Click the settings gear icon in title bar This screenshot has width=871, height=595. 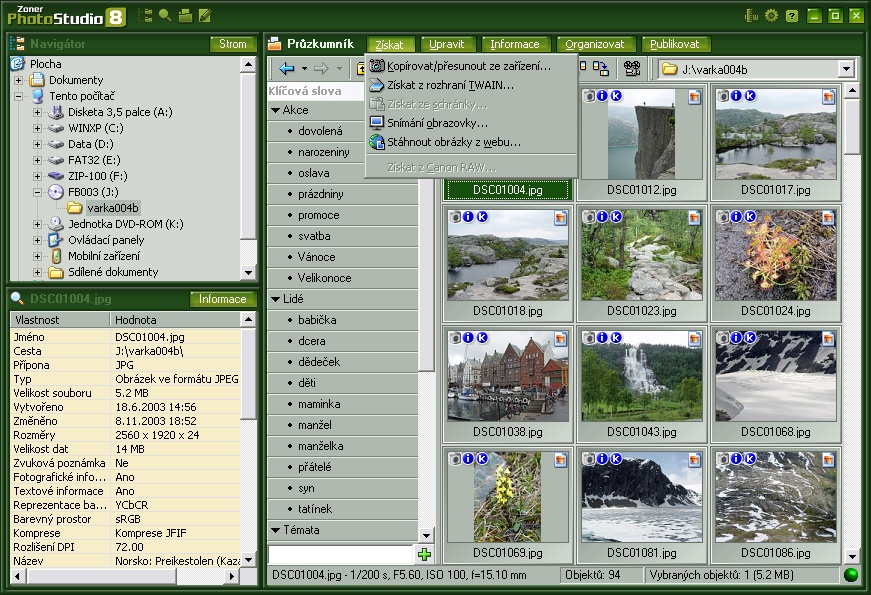771,15
